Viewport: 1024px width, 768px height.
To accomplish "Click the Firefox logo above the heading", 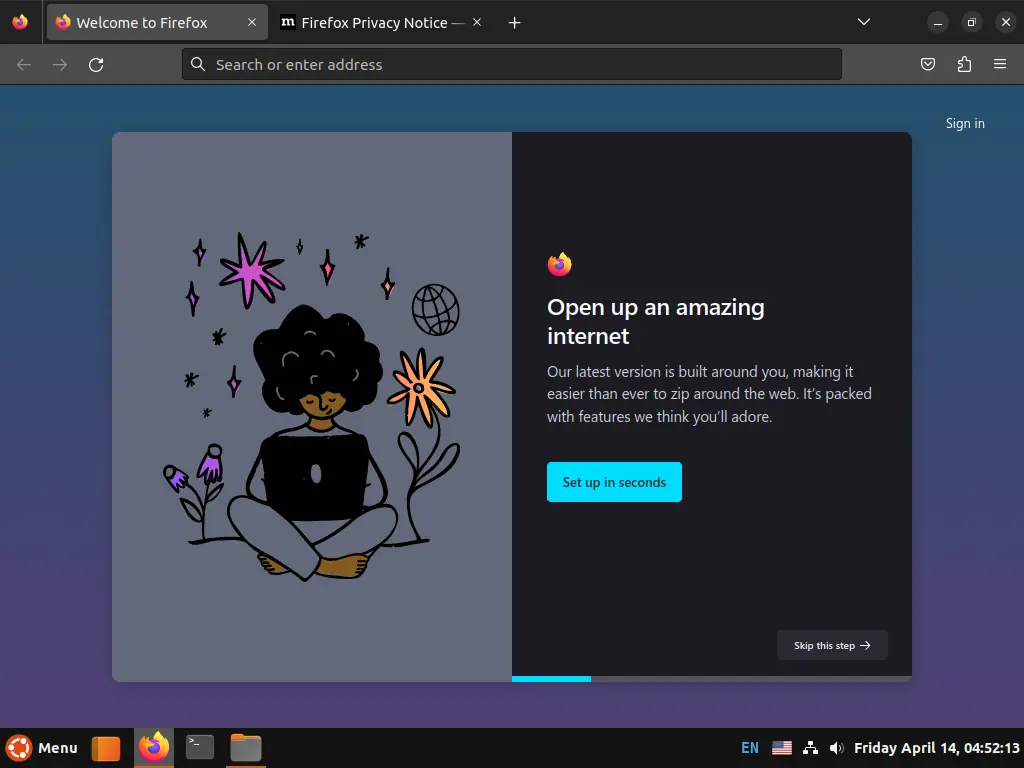I will coord(559,264).
